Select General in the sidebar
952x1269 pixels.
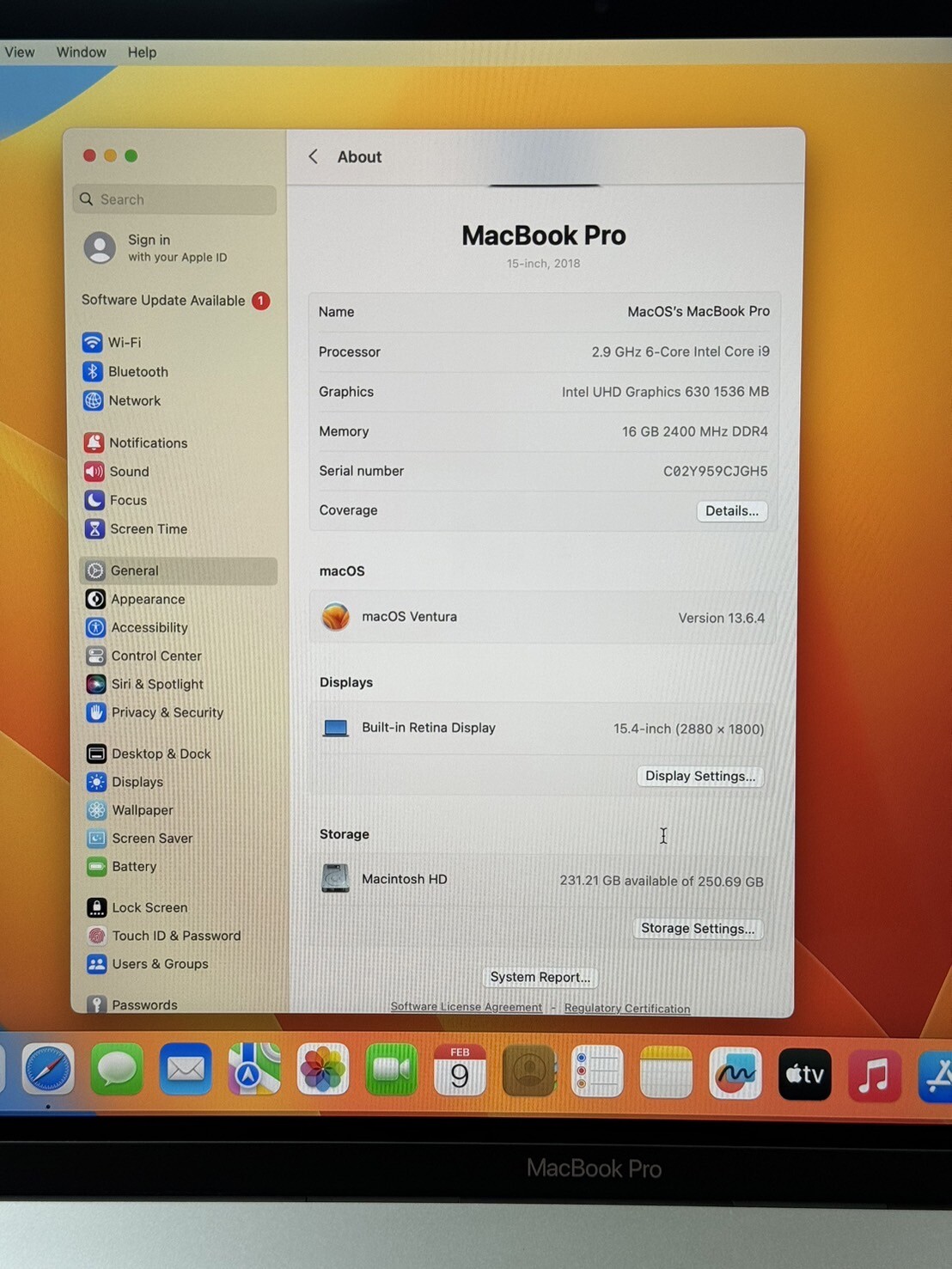point(179,570)
